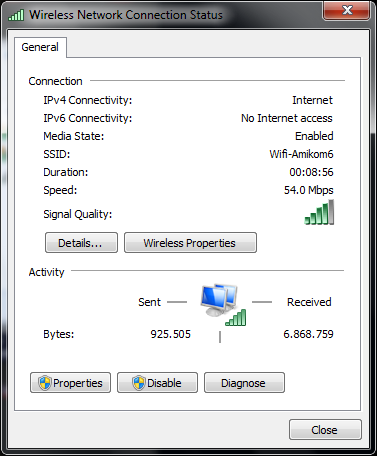Disable the wireless connection
Viewport: 377px width, 456px height.
click(x=157, y=383)
